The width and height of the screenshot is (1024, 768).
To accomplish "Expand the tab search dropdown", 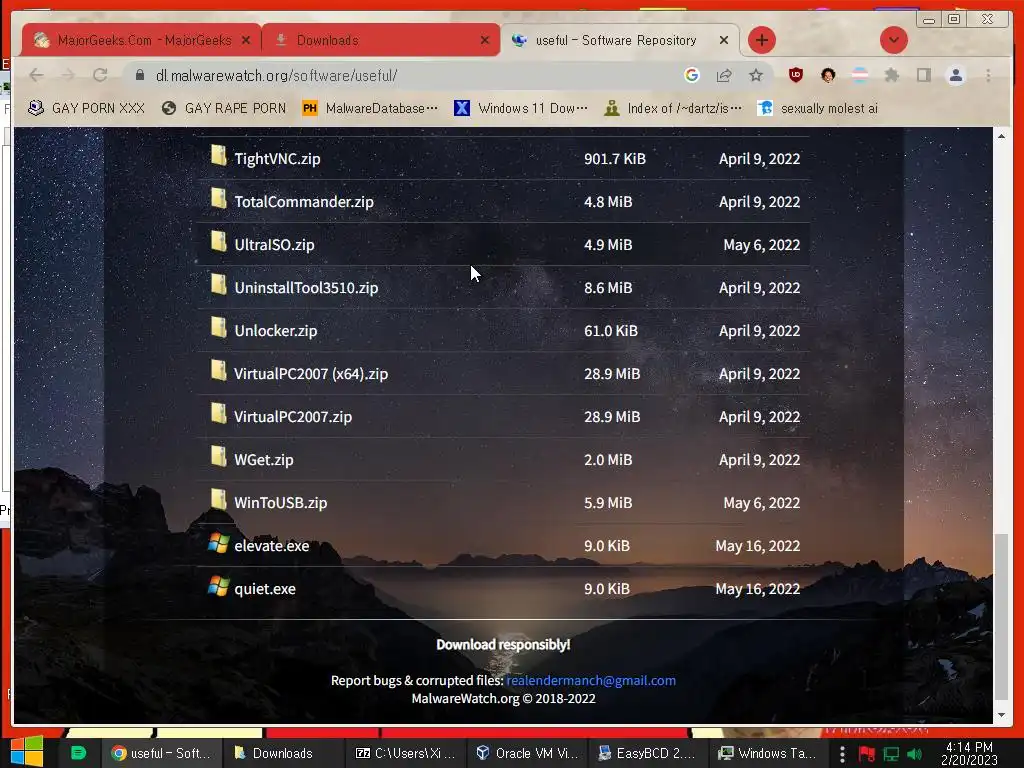I will point(893,40).
